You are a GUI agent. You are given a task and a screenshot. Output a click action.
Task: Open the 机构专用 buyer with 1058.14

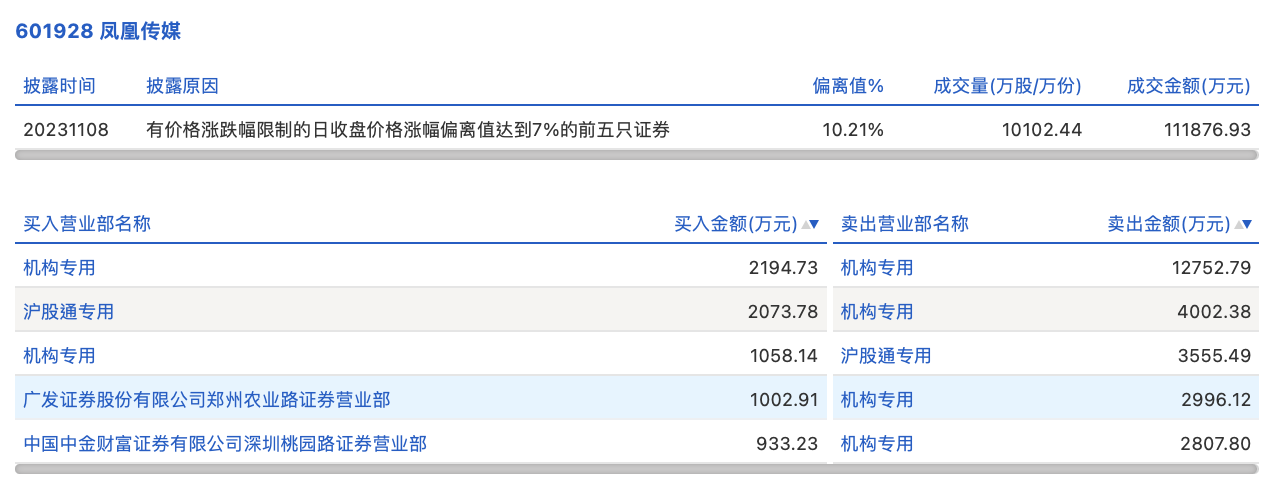click(60, 356)
